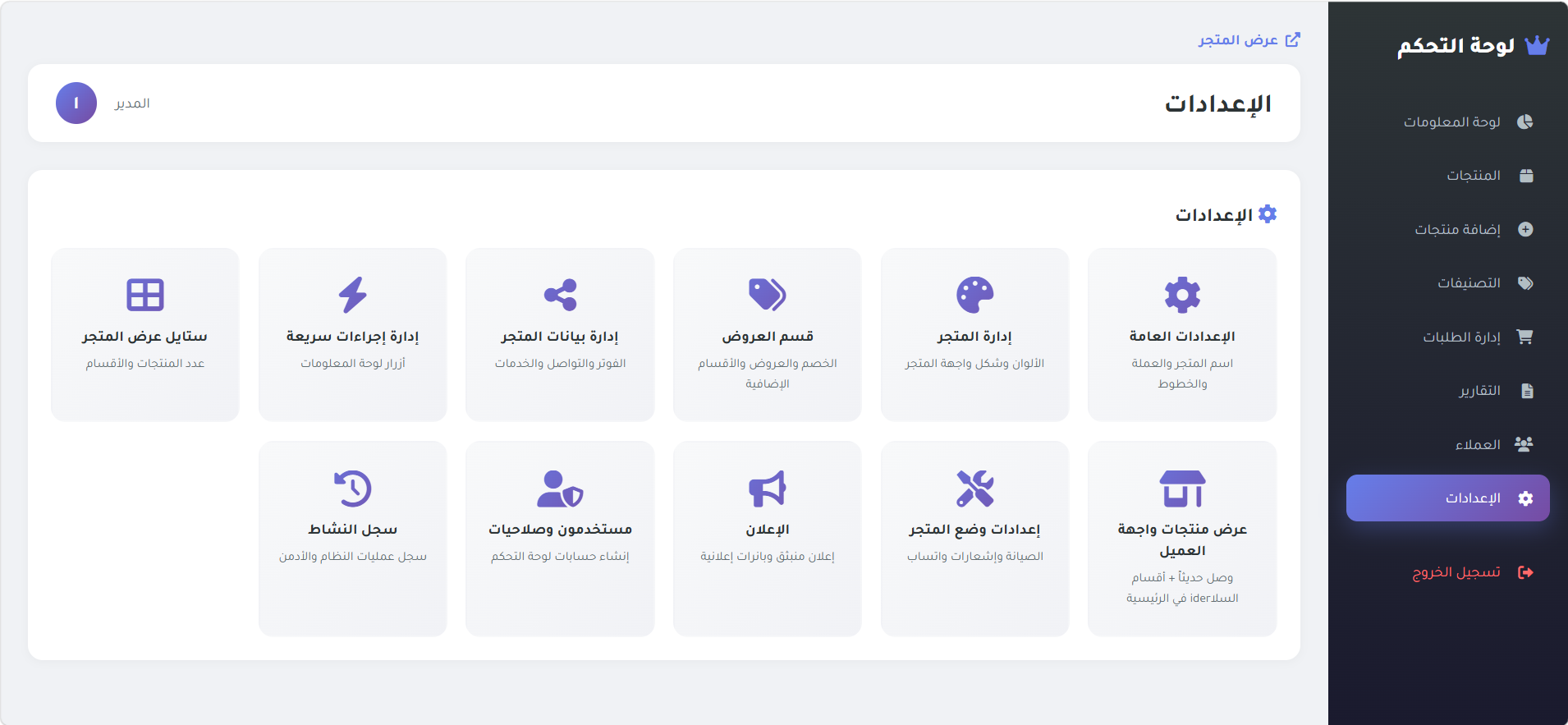Click the crown logo beside لوحة التحكم
Viewport: 1568px width, 725px height.
[x=1537, y=45]
